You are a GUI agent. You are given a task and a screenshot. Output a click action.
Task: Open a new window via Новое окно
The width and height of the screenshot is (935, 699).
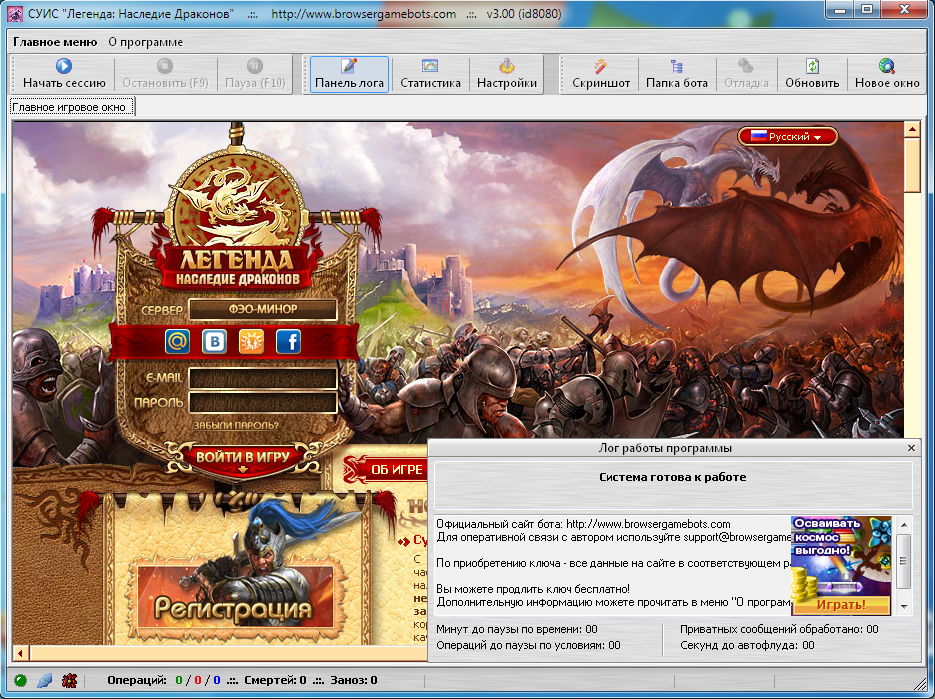[887, 74]
